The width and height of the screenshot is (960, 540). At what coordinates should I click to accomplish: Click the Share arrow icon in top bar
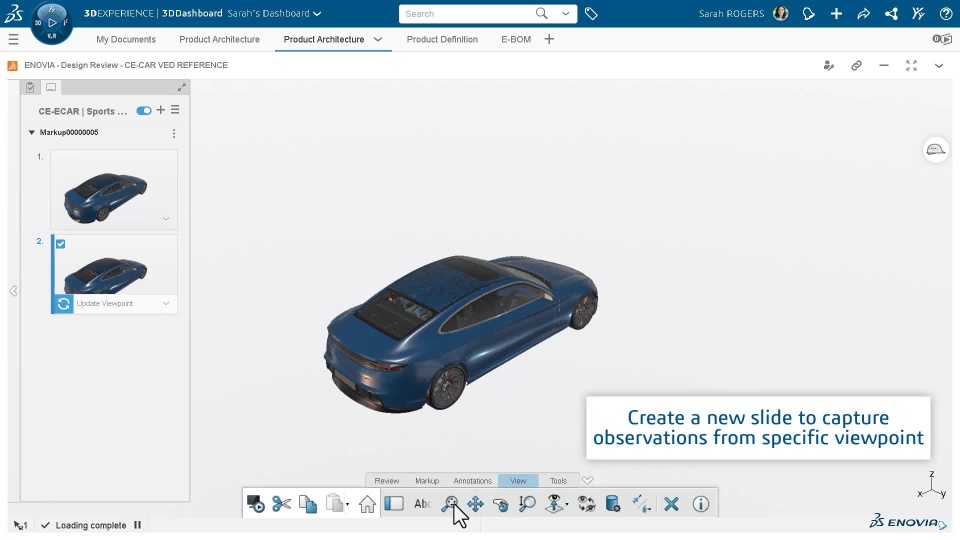click(x=863, y=13)
